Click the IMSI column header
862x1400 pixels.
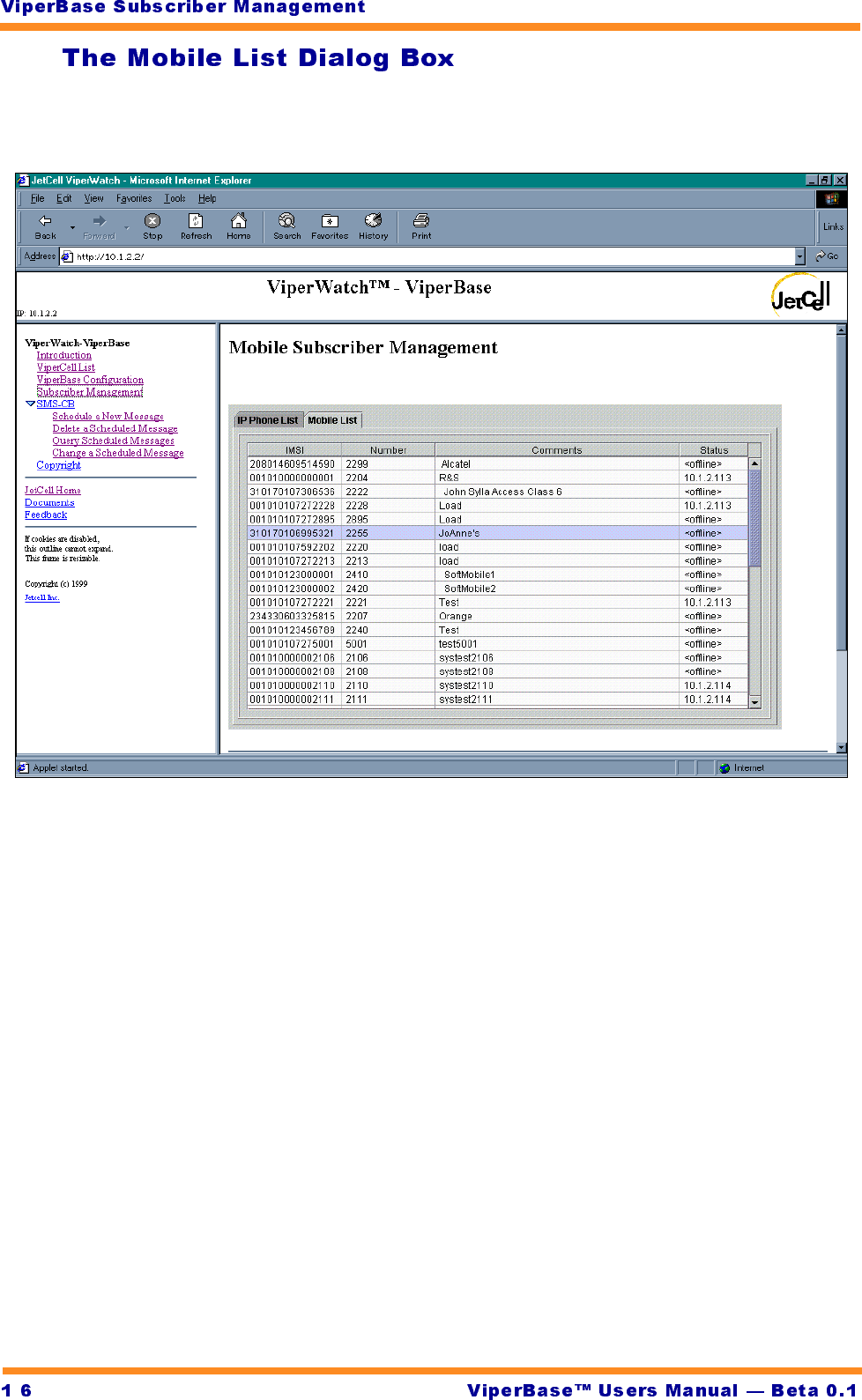coord(294,450)
